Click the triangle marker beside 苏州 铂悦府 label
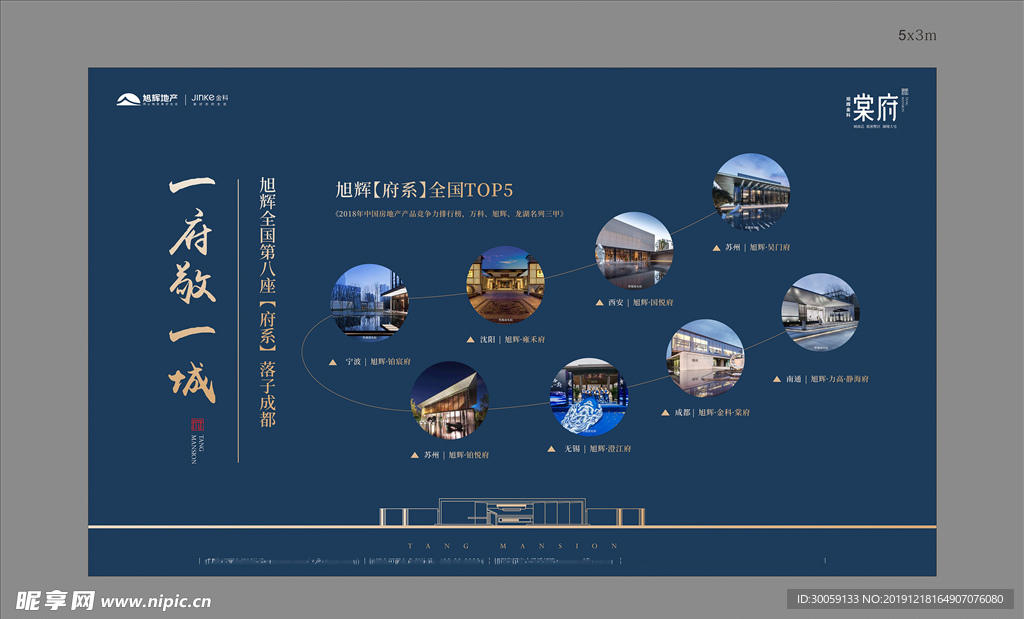 pos(414,455)
